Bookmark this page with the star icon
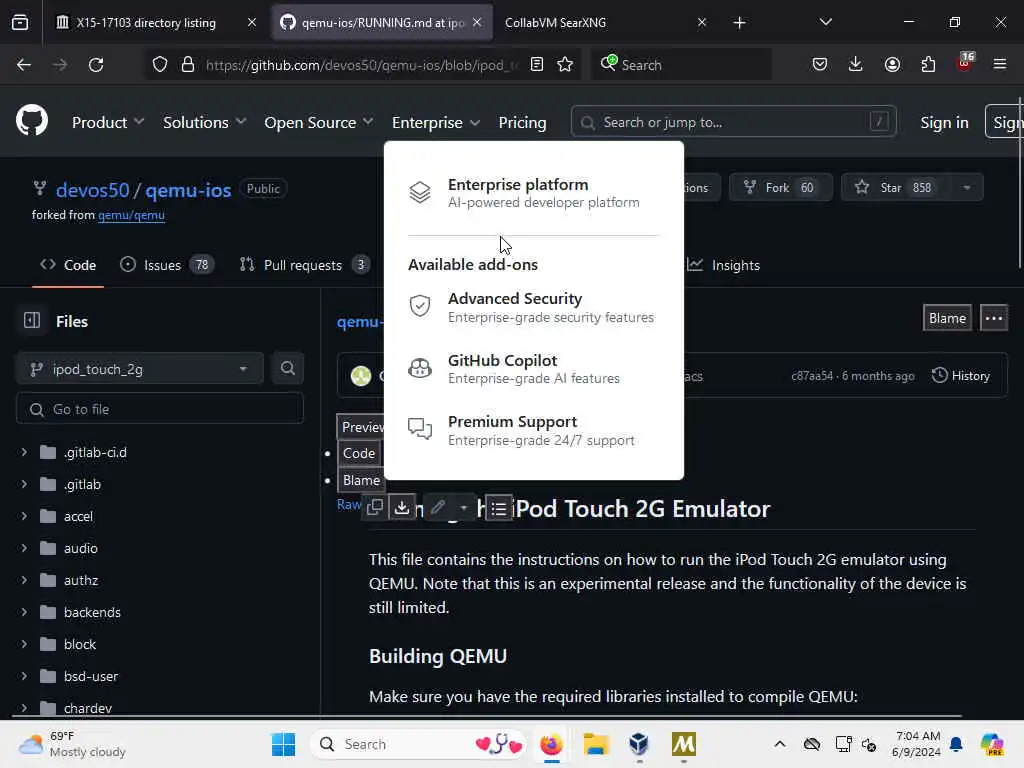 pyautogui.click(x=565, y=64)
